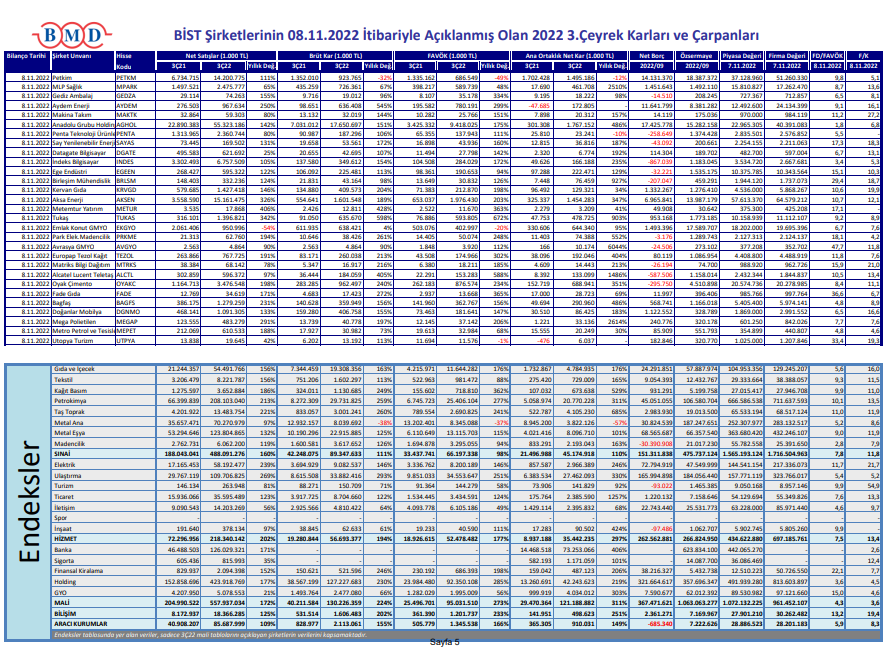Viewport: 889px width, 658px height.
Task: Click the 'ARACI KURUMLAR' row label
Action: click(x=81, y=623)
